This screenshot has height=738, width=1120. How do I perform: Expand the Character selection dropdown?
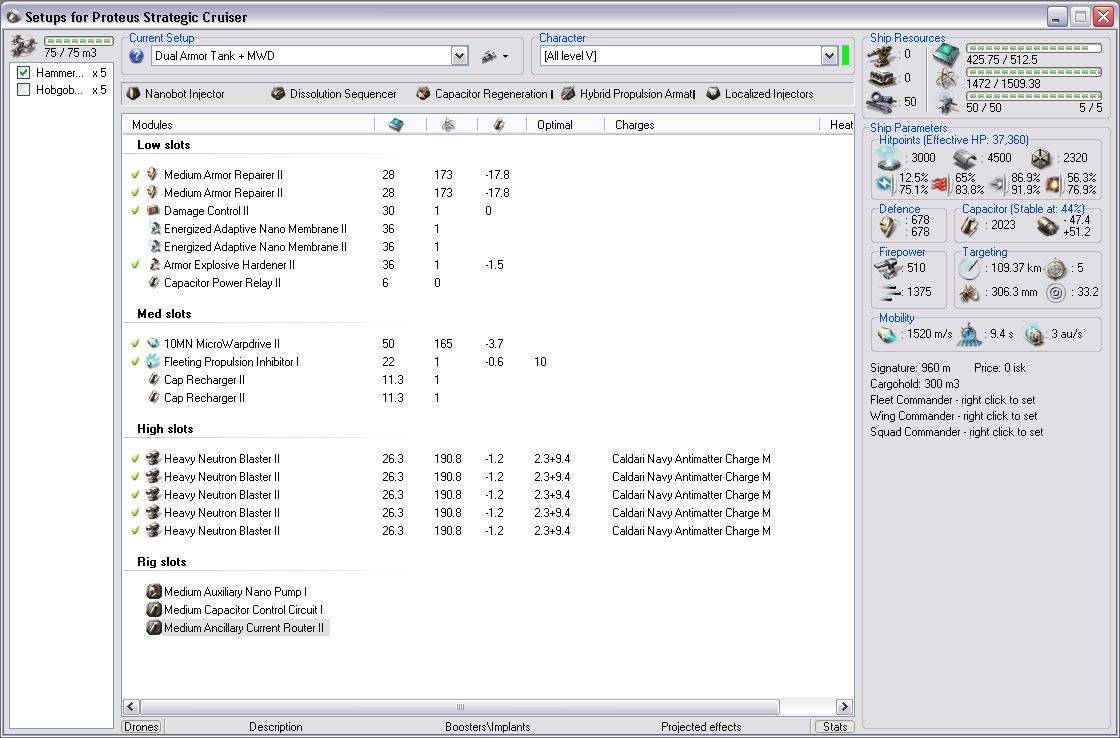click(x=829, y=57)
